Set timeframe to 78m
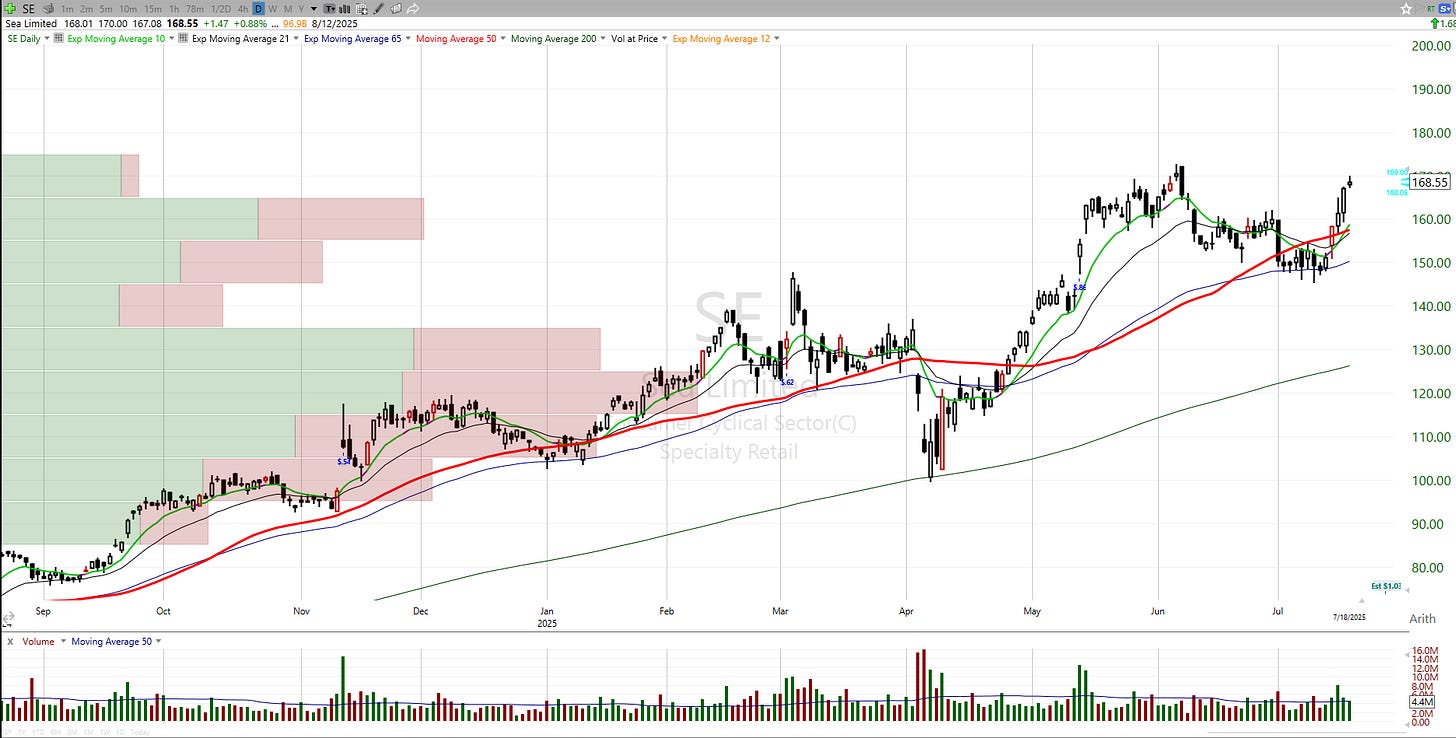Image resolution: width=1456 pixels, height=738 pixels. tap(195, 9)
